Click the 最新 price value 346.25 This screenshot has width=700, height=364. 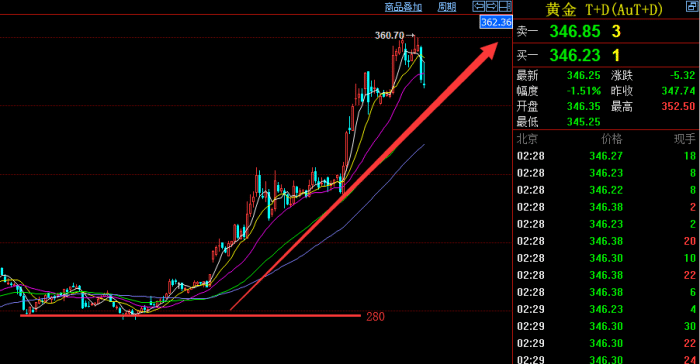pyautogui.click(x=583, y=75)
